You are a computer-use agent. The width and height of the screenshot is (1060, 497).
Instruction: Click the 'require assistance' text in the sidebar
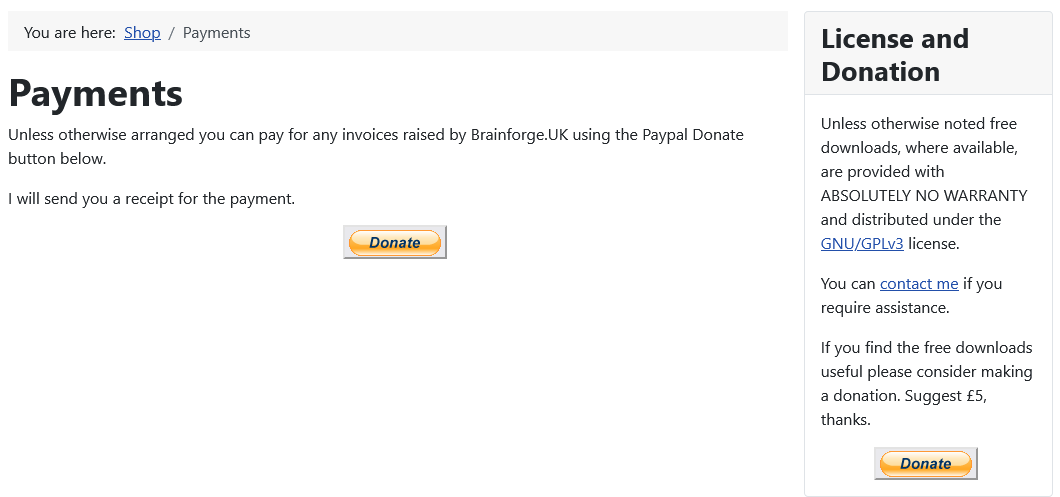(x=885, y=308)
